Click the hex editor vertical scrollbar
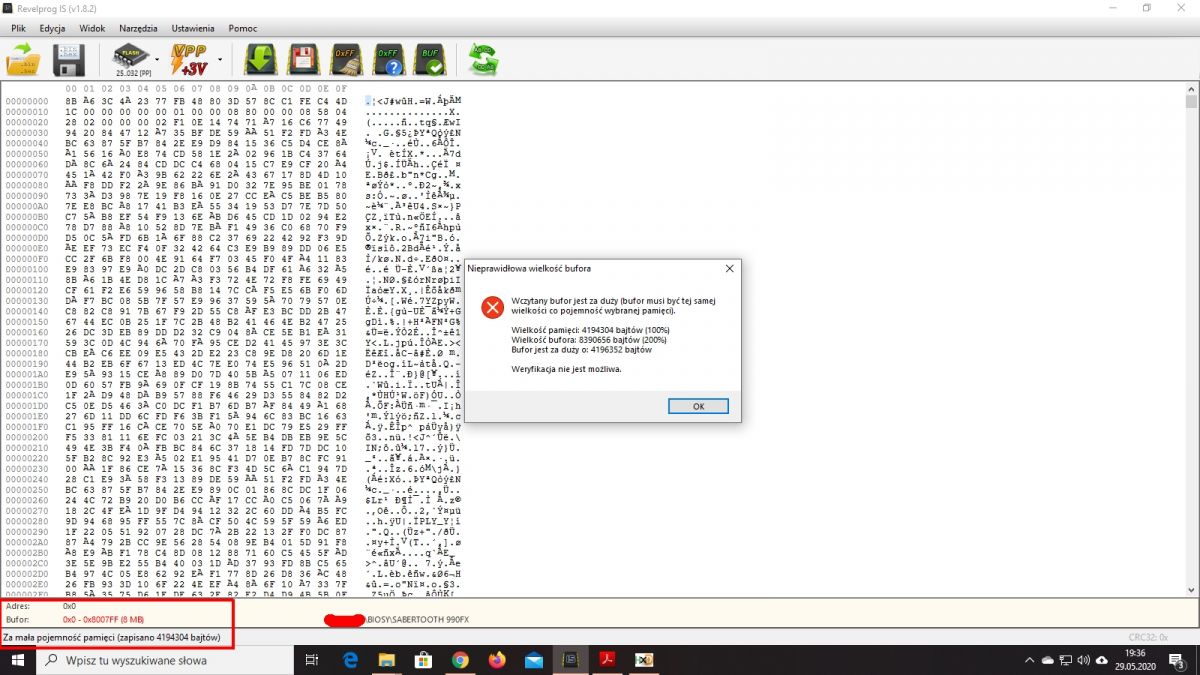 [1191, 340]
